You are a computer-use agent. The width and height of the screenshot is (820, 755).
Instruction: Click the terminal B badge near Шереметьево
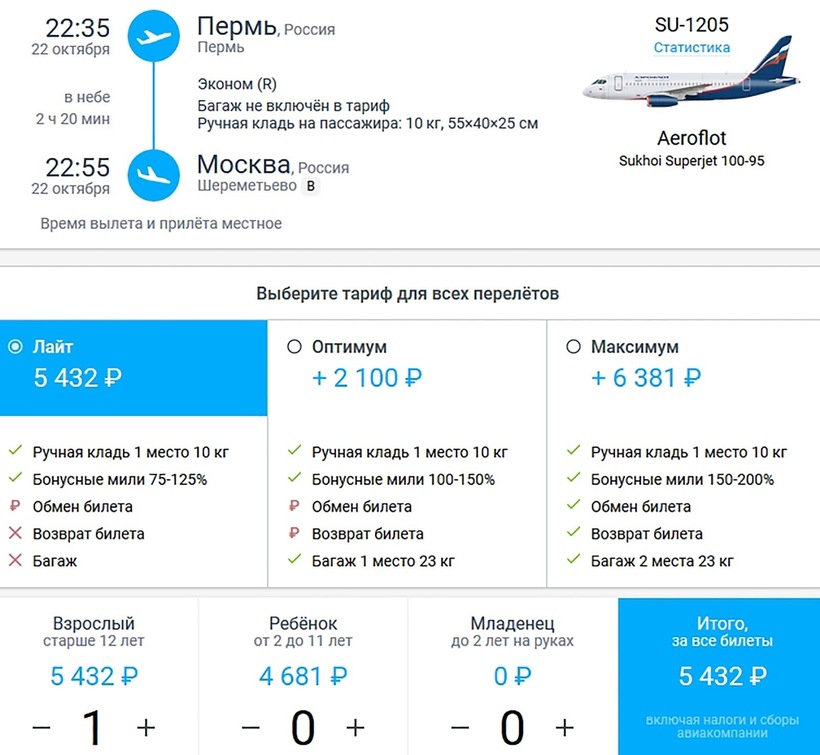310,186
